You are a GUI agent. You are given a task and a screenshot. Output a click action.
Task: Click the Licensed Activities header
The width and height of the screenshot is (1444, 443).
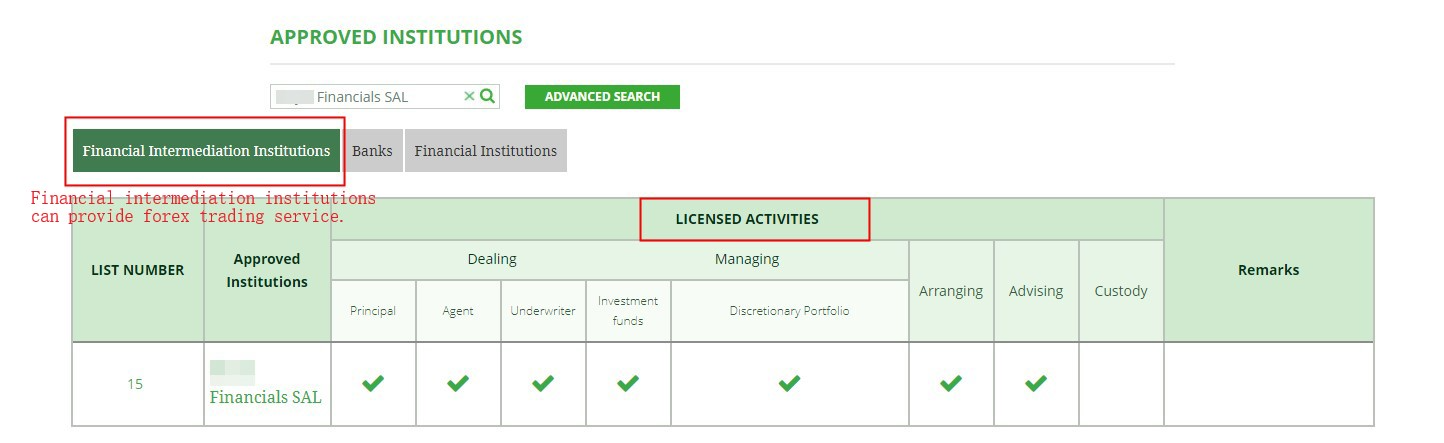pyautogui.click(x=747, y=219)
